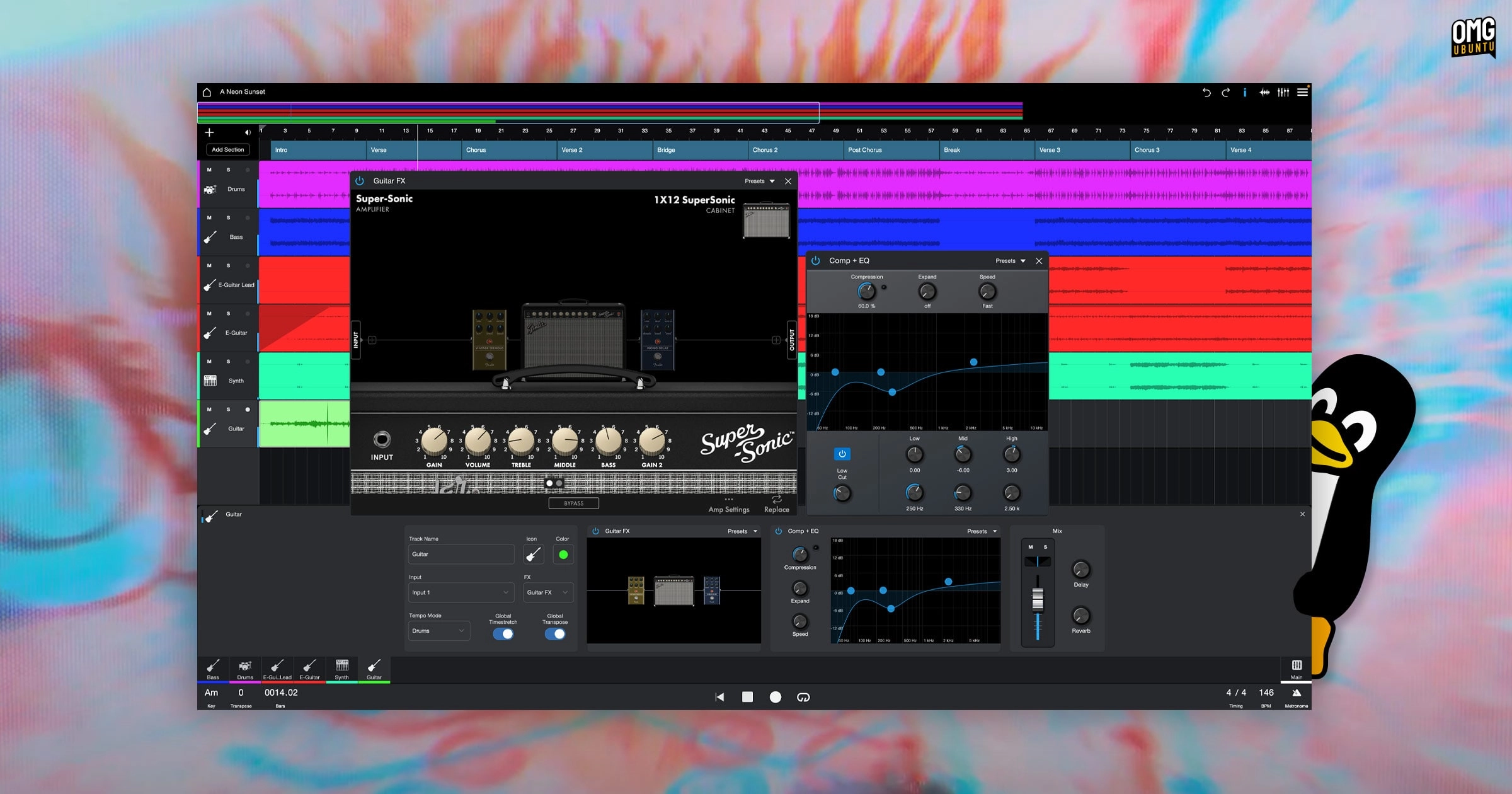Open the Main mixer view icon
The image size is (1512, 794).
[1297, 665]
